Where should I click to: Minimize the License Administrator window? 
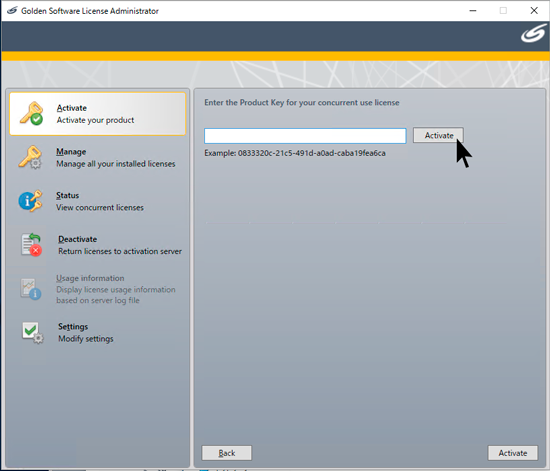click(473, 11)
